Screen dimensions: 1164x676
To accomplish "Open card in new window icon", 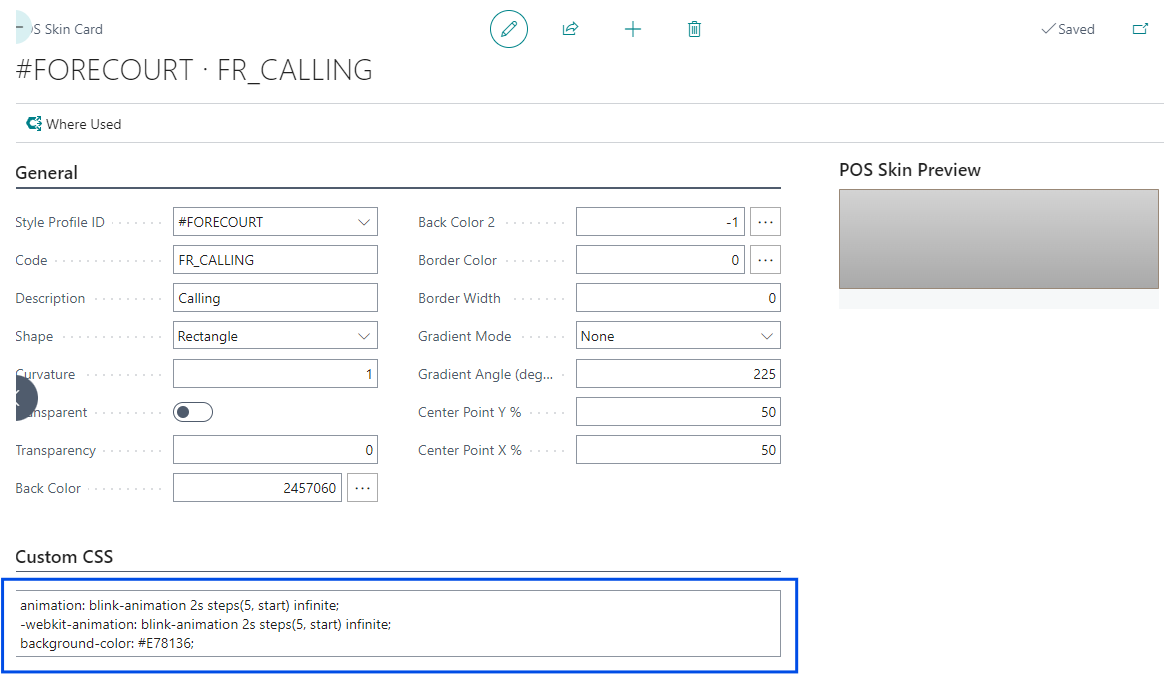I will (x=1140, y=29).
